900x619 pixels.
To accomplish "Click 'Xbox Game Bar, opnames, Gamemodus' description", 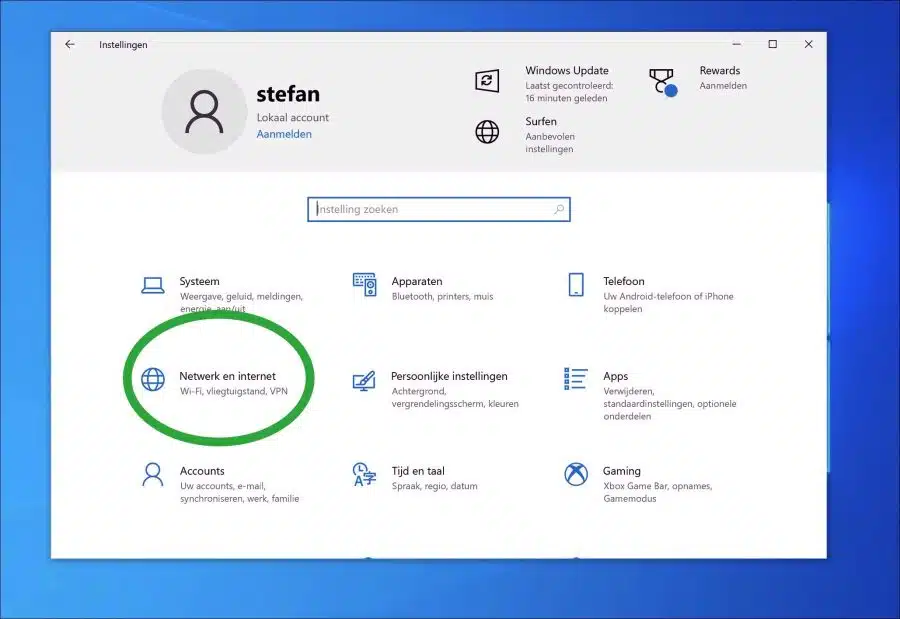I will 658,492.
